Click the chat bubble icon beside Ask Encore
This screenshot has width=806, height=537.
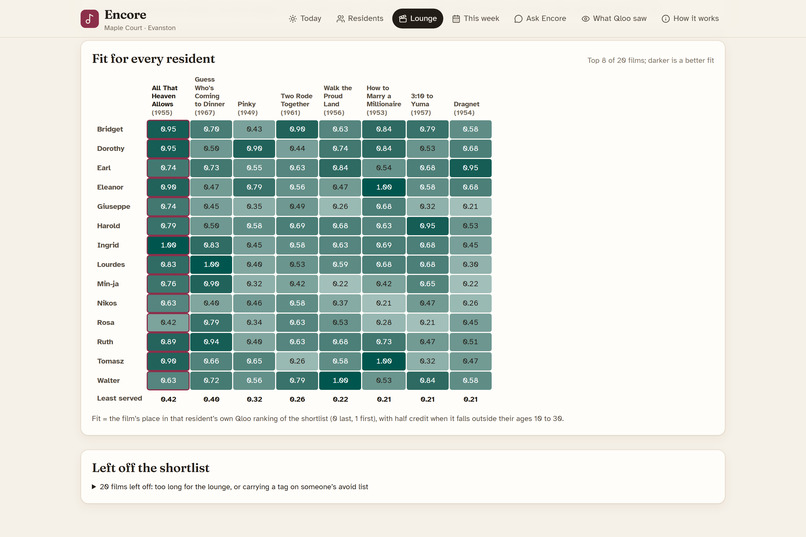pos(518,19)
